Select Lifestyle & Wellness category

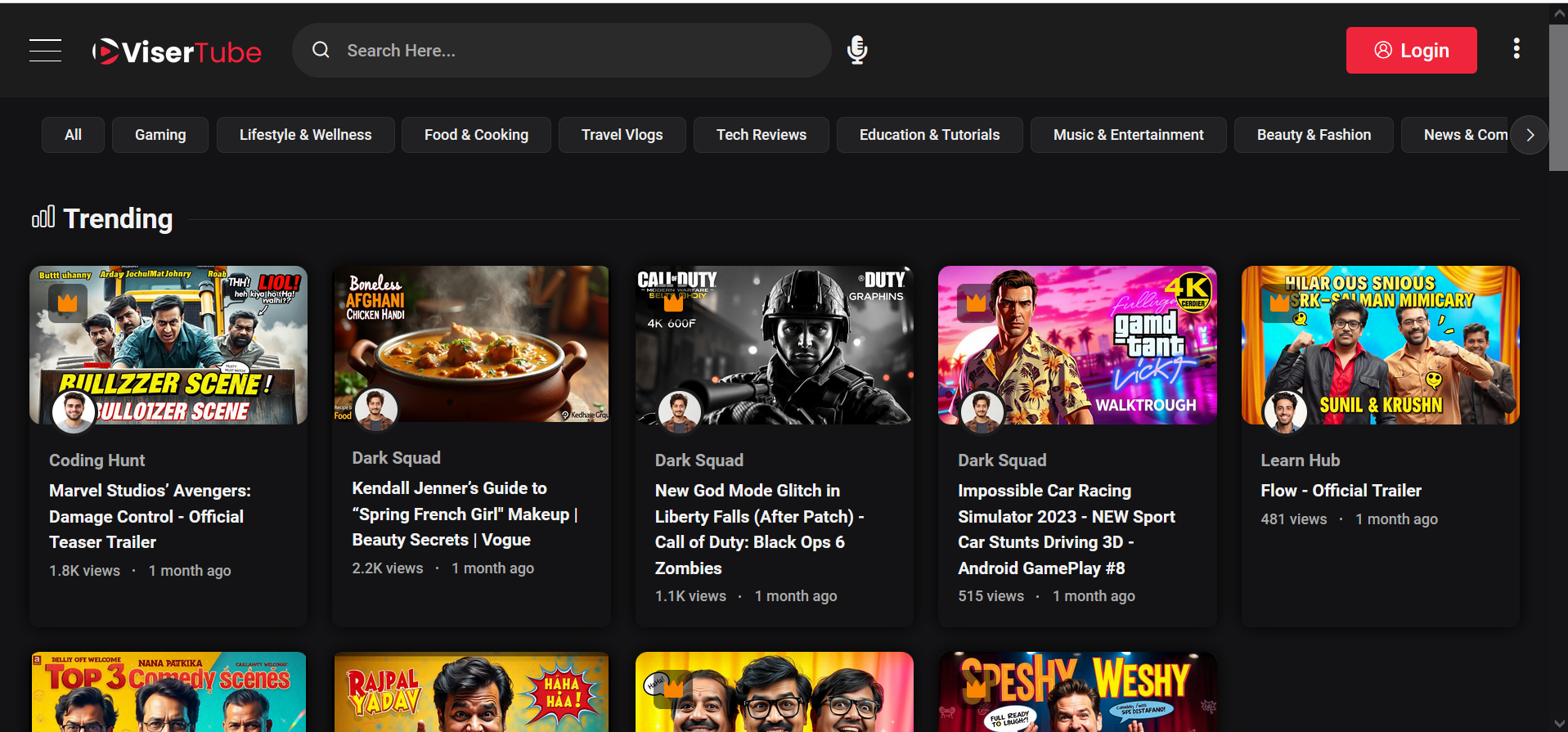(305, 135)
